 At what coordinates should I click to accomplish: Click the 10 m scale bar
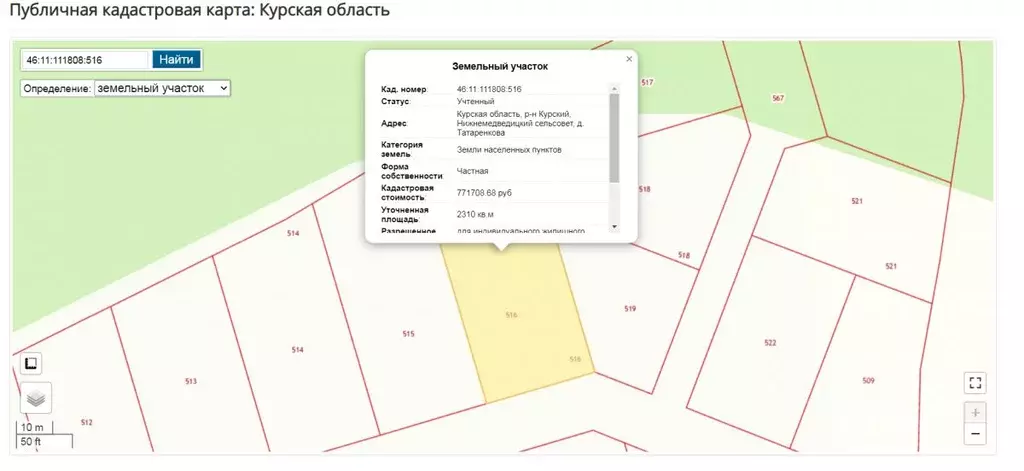pyautogui.click(x=32, y=428)
